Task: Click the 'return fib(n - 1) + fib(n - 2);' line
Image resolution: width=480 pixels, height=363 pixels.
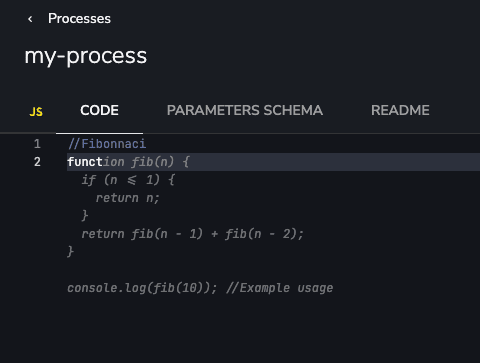Action: click(x=192, y=234)
